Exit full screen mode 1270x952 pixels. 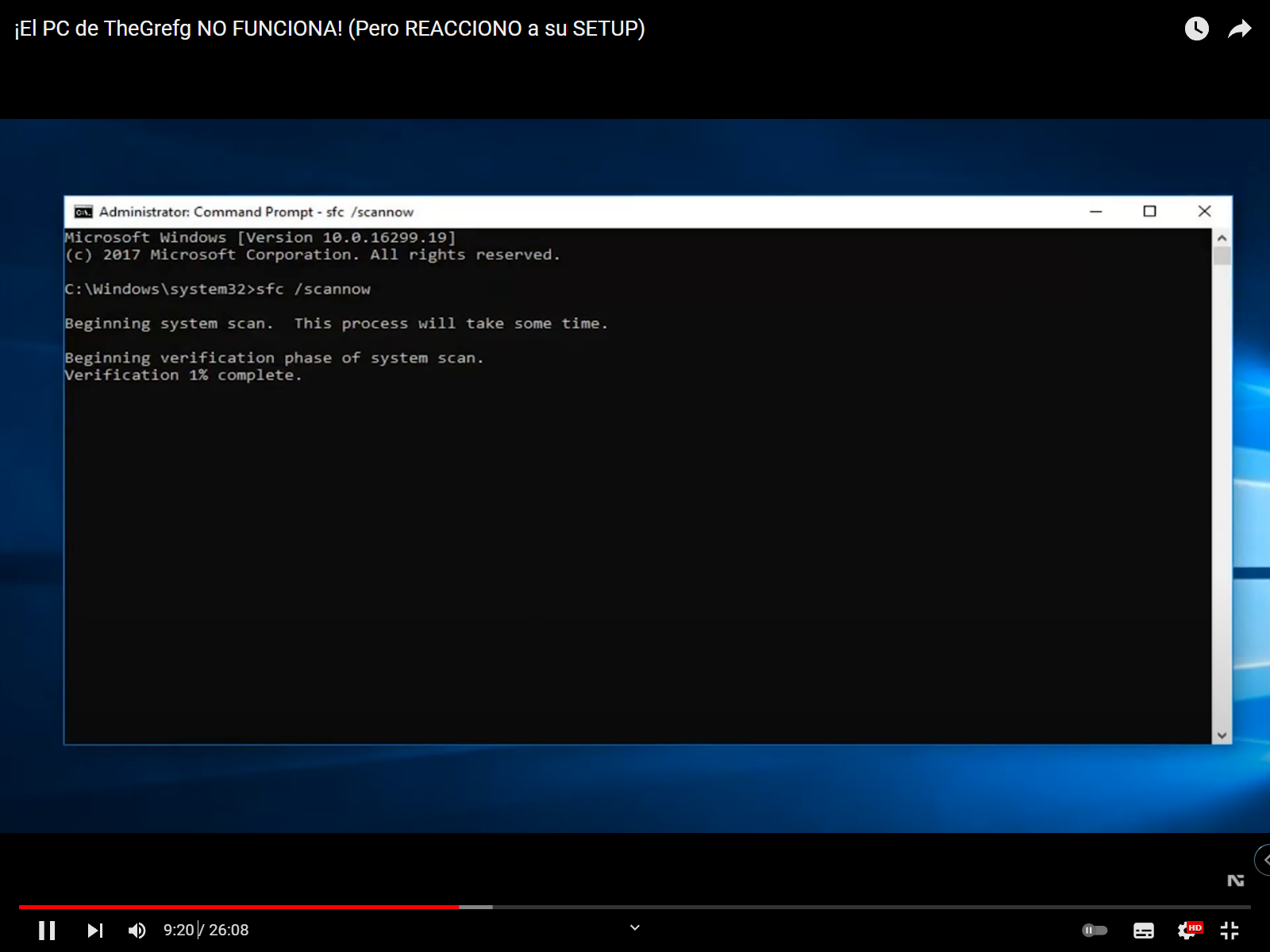point(1230,930)
